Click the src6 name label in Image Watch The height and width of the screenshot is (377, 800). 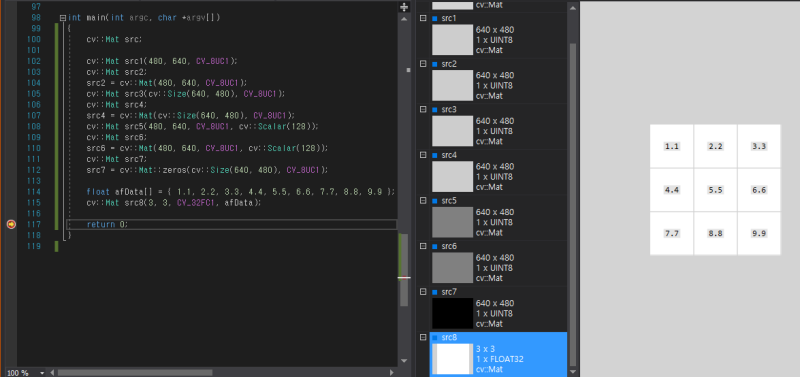pyautogui.click(x=449, y=246)
